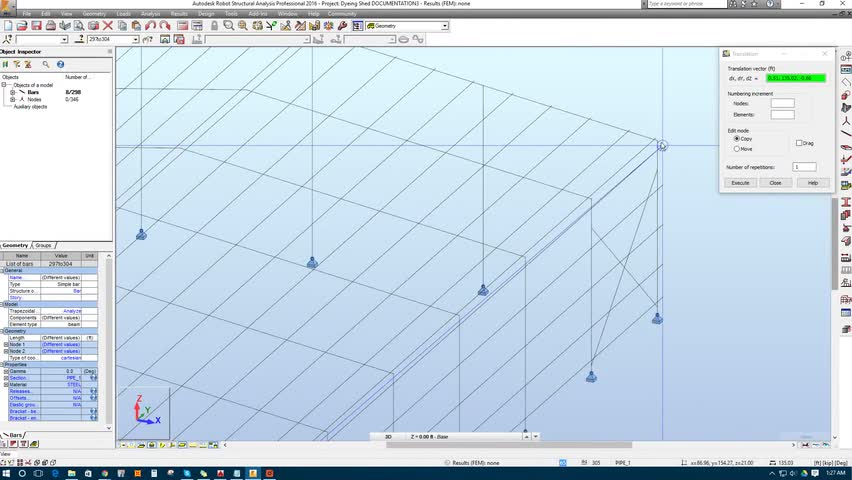Activate the zoom window magnifier icon
Screen dimensions: 852x480
pyautogui.click(x=228, y=26)
